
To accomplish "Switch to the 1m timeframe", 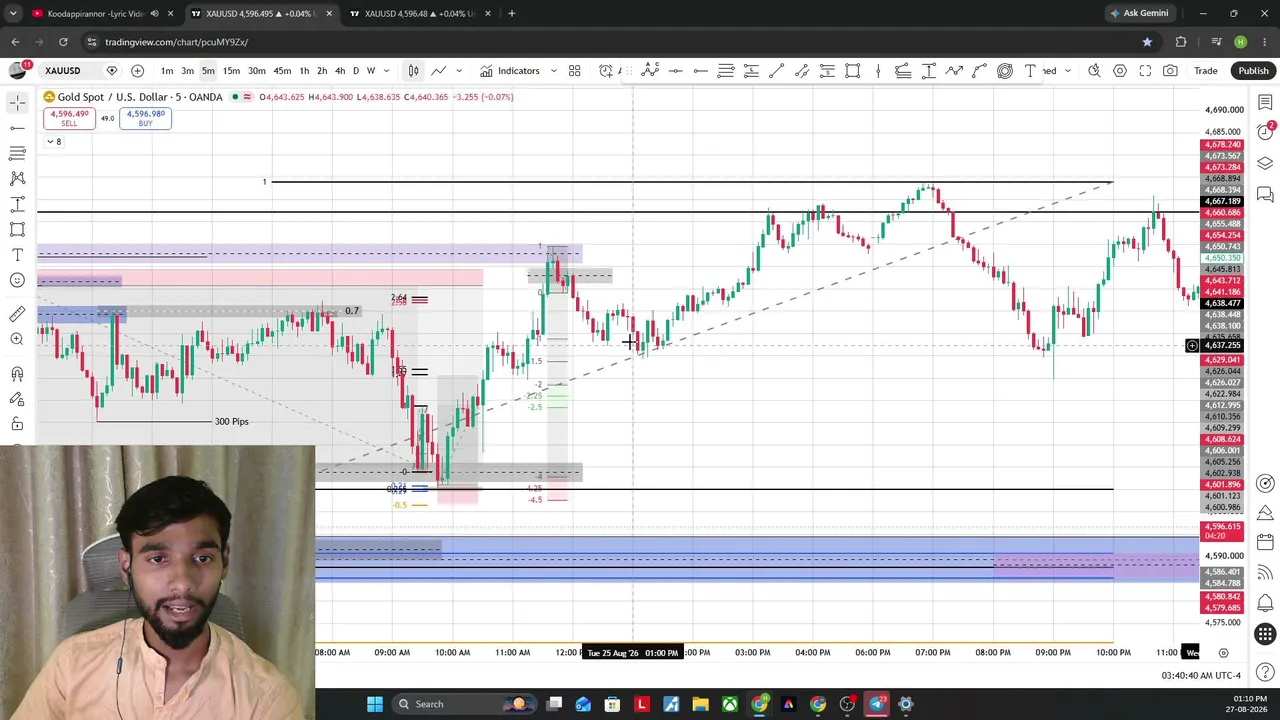I will click(167, 71).
